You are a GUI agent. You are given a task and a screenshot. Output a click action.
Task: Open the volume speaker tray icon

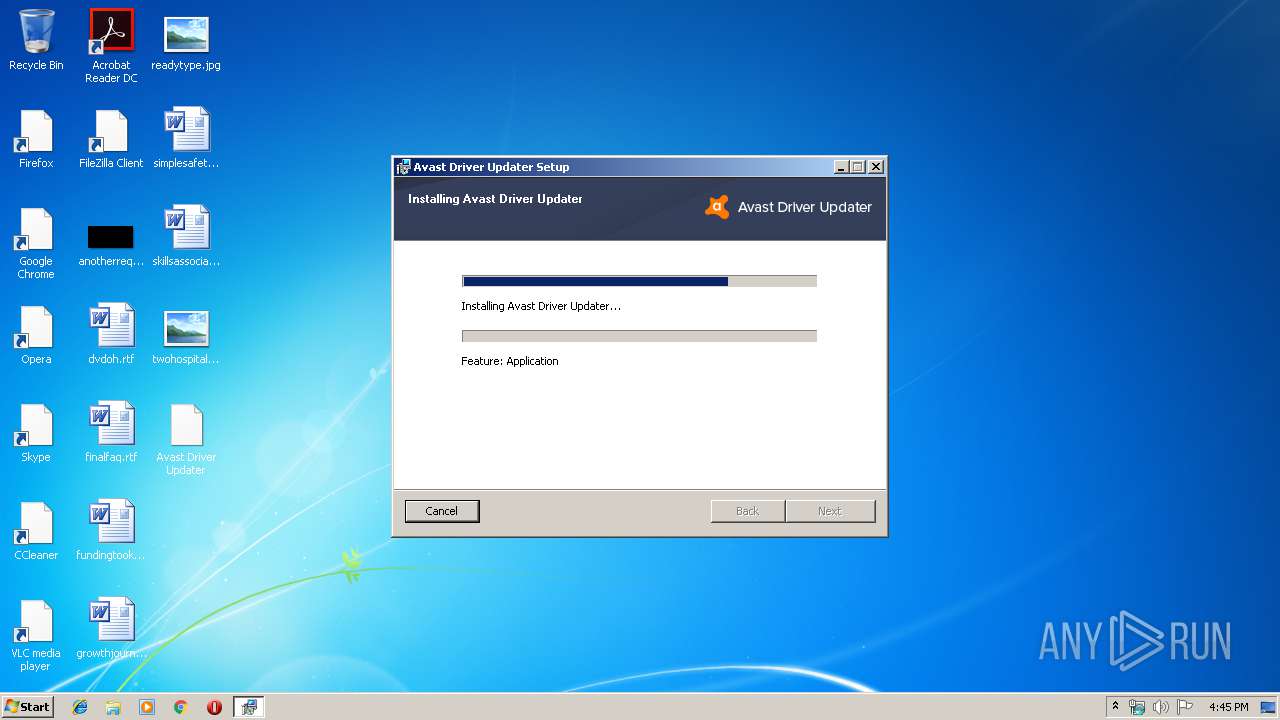point(1160,707)
